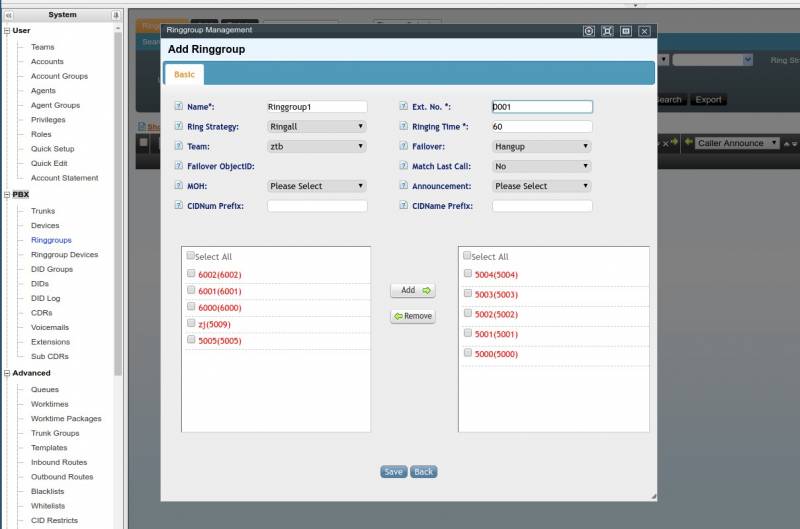The image size is (800, 529).
Task: Open Ringgroup Devices in the sidebar
Action: point(64,255)
